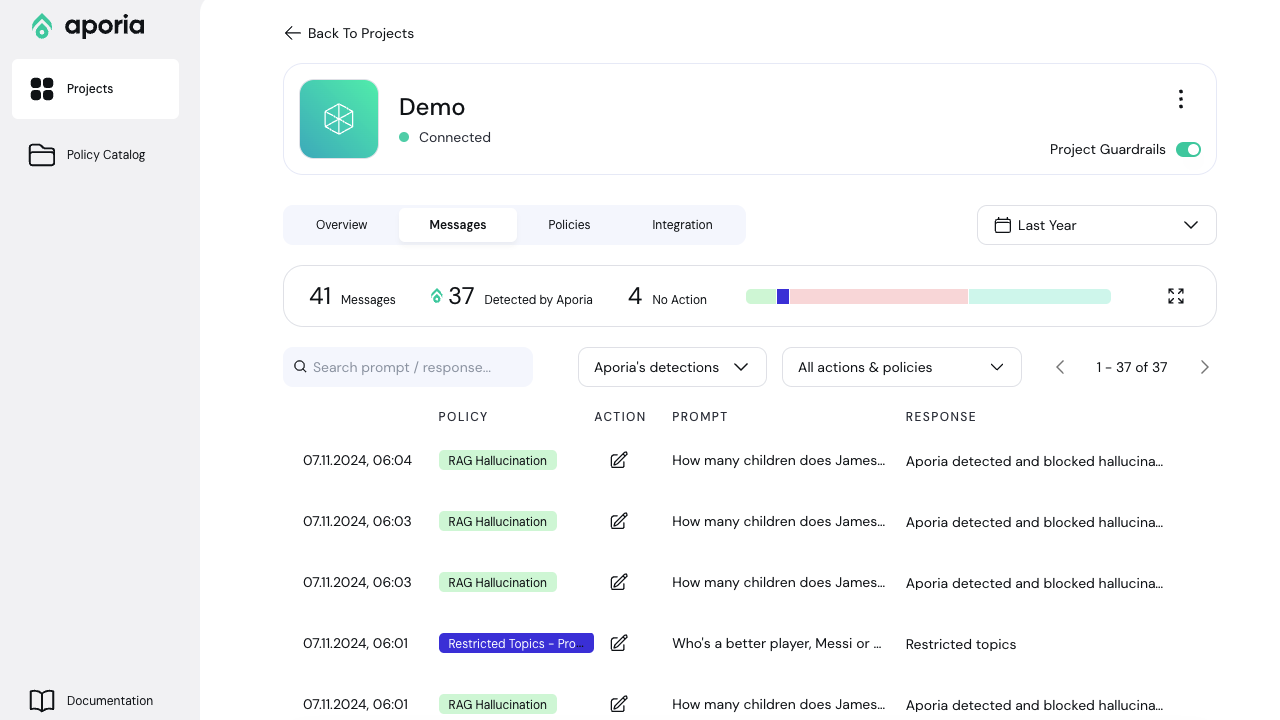This screenshot has width=1280, height=720.
Task: Click the dark blue segment of distribution bar
Action: (783, 296)
